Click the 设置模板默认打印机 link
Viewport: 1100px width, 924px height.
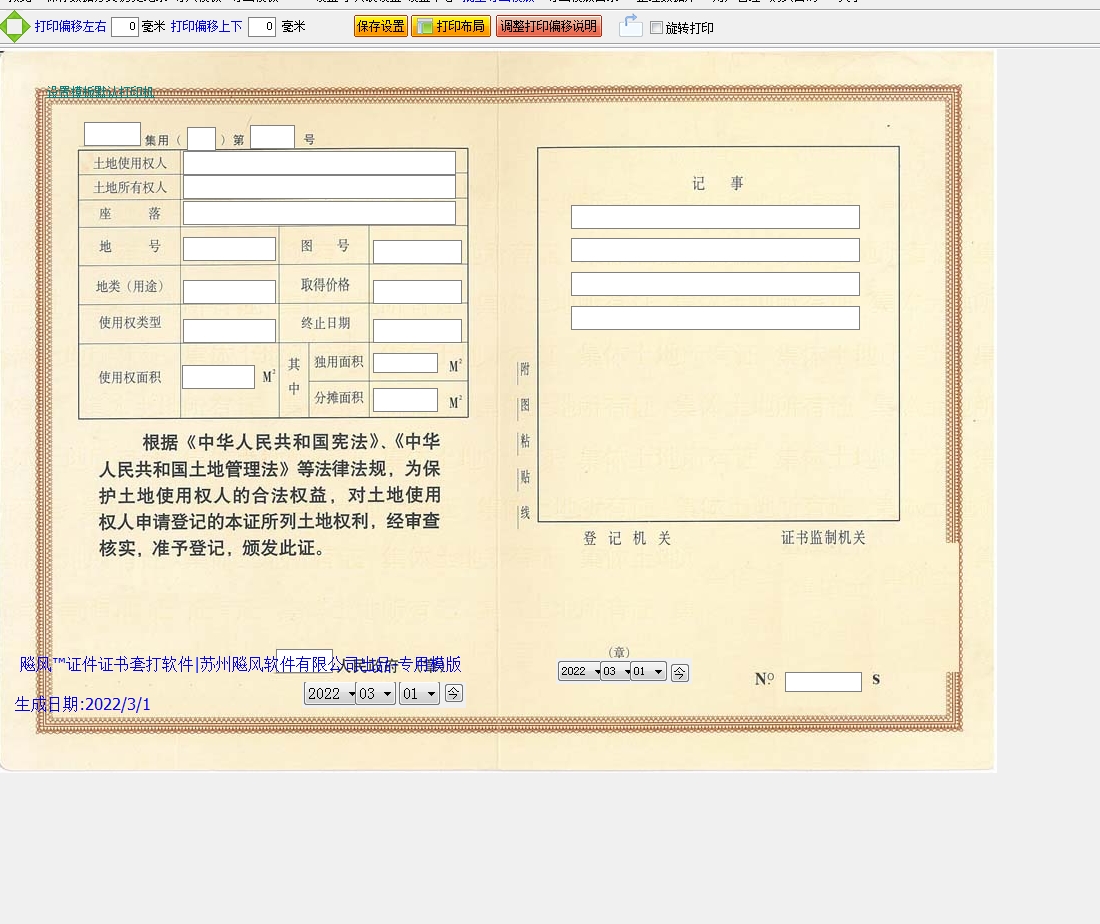(x=100, y=92)
